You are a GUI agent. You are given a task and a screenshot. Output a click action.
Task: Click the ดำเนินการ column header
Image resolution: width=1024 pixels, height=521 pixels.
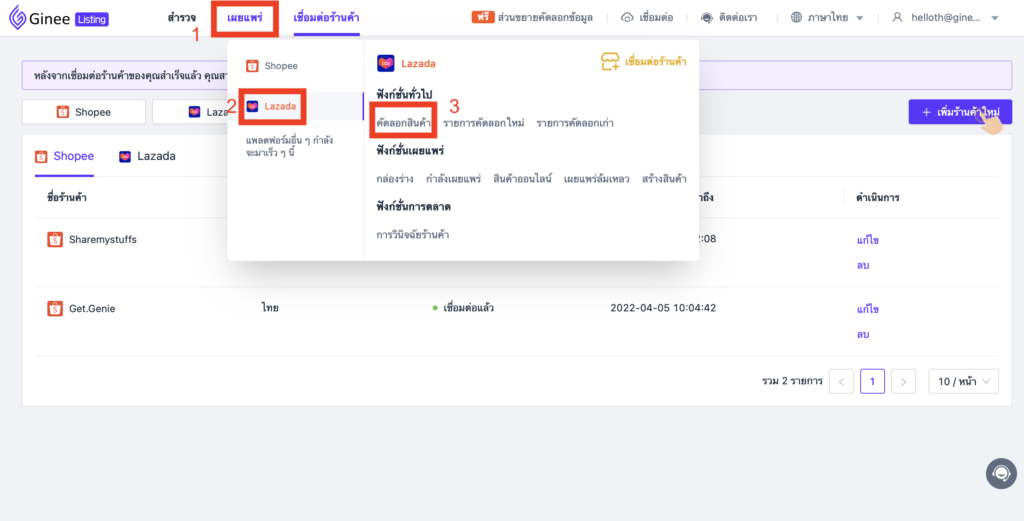click(877, 197)
